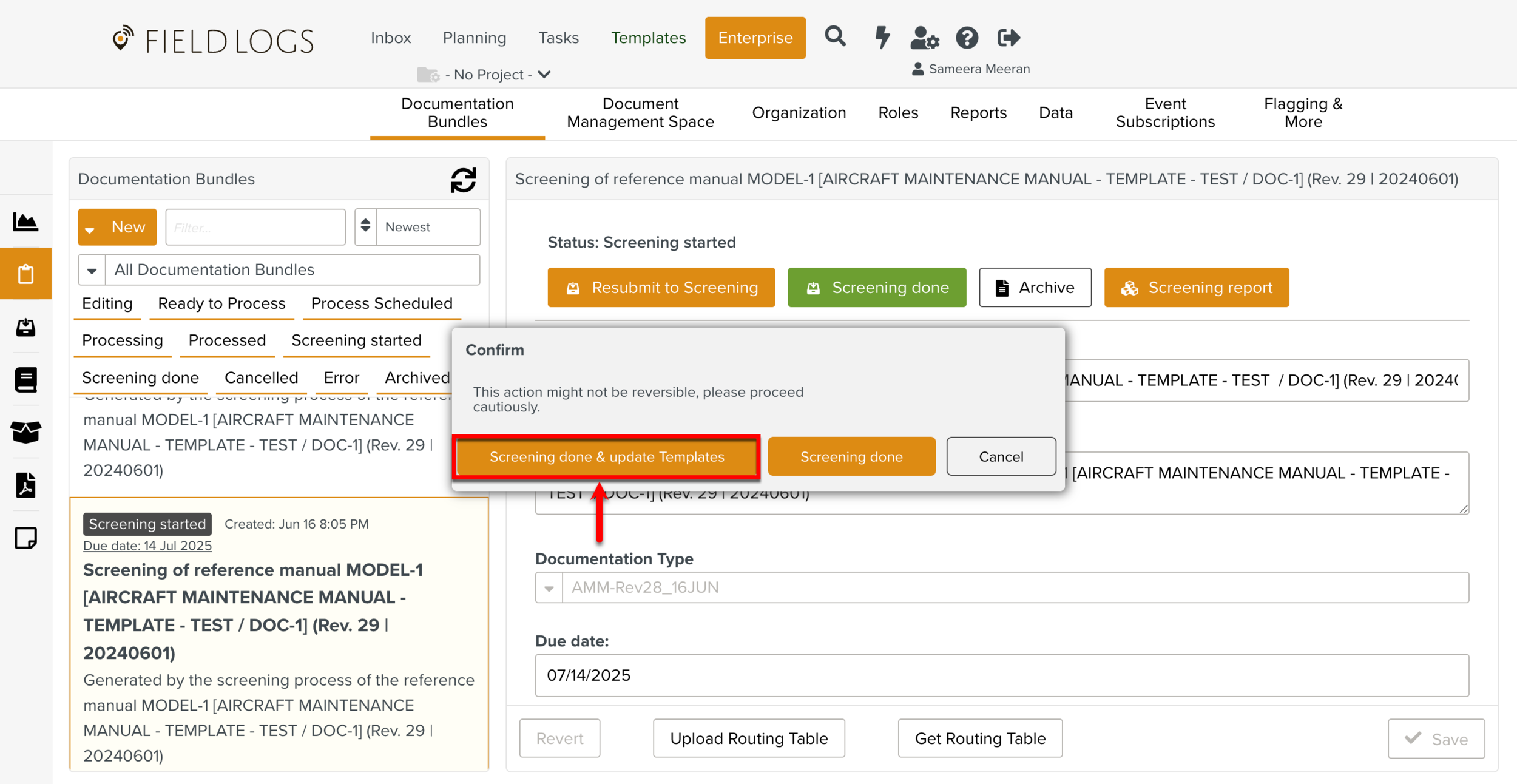Click Screening done & update Templates
This screenshot has width=1517, height=784.
(607, 457)
